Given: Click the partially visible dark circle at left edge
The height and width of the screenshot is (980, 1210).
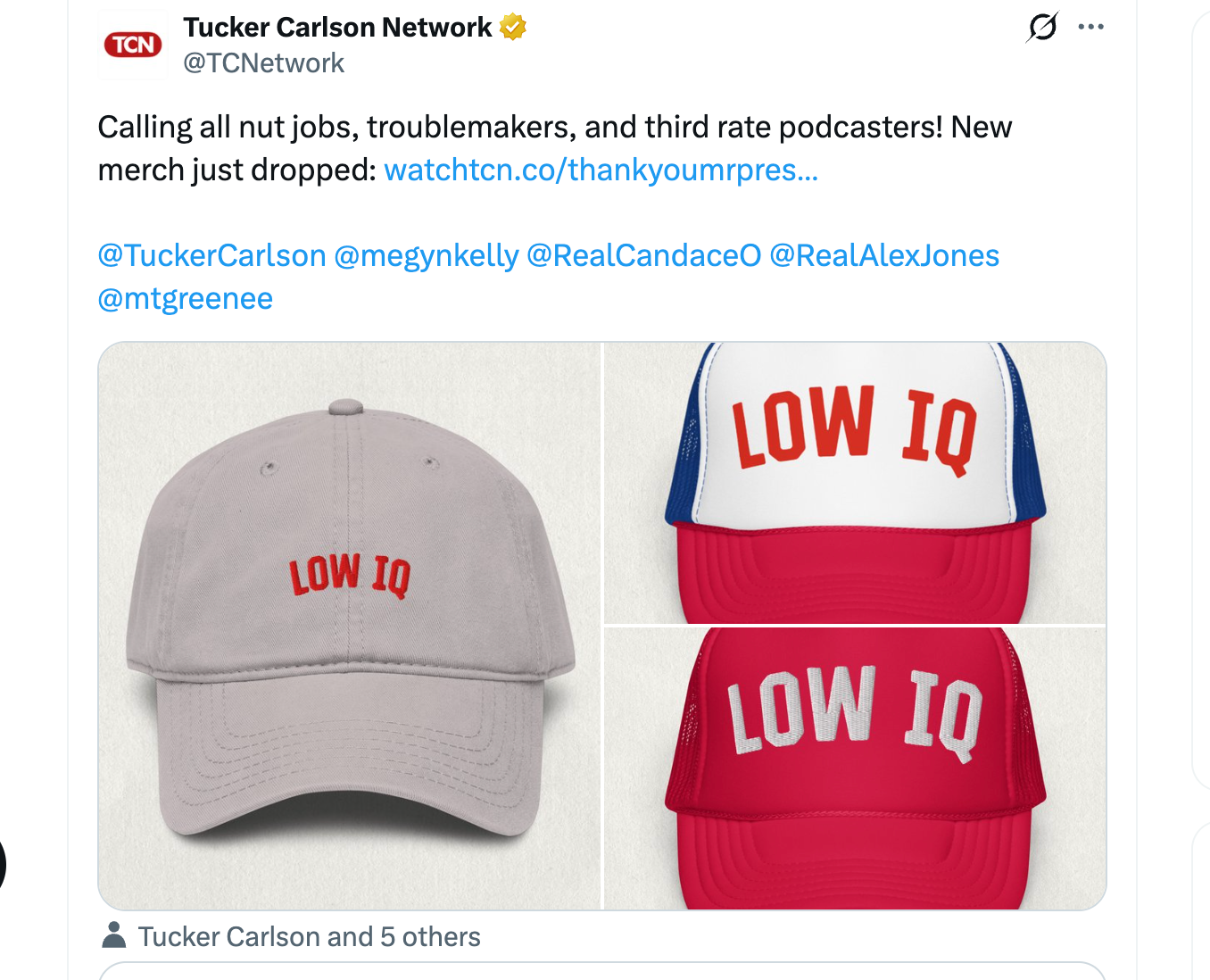Looking at the screenshot, I should coord(3,864).
